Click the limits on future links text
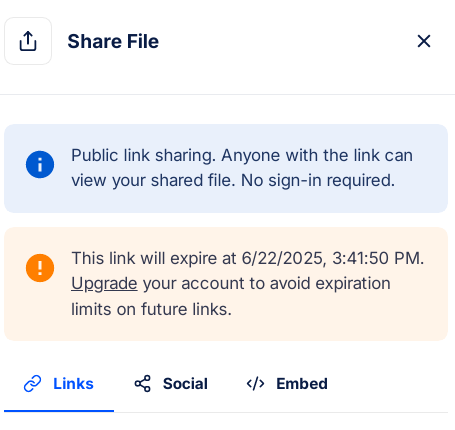The height and width of the screenshot is (430, 455). tap(151, 309)
